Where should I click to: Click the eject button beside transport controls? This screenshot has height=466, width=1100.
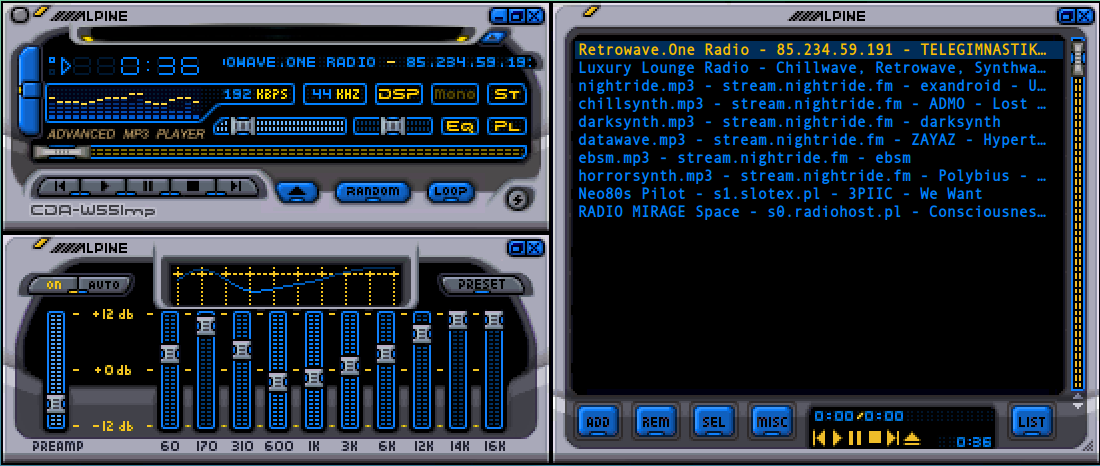[298, 192]
